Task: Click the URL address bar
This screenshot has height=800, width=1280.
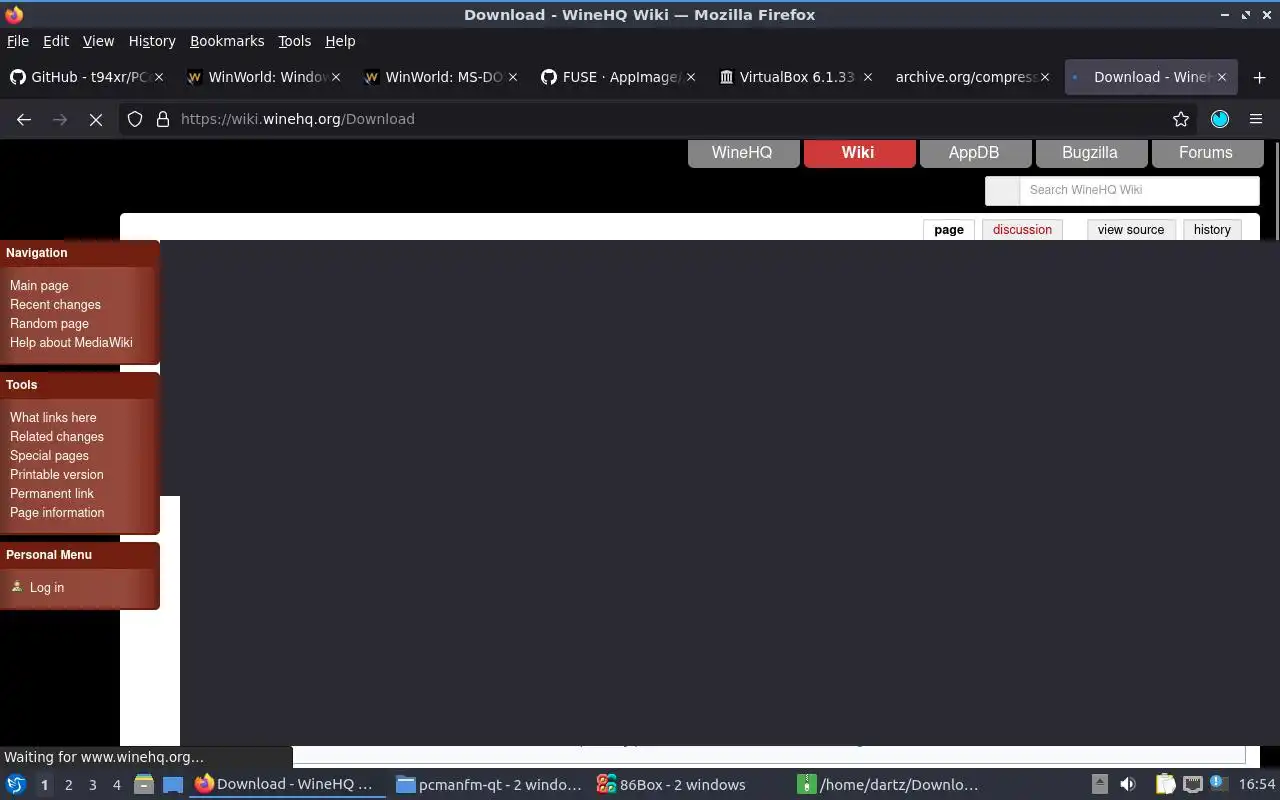Action: 660,119
